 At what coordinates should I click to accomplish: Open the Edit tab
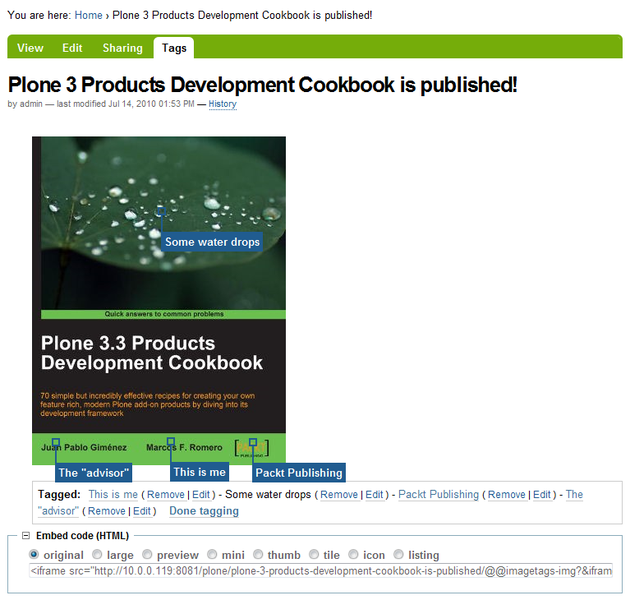coord(72,48)
